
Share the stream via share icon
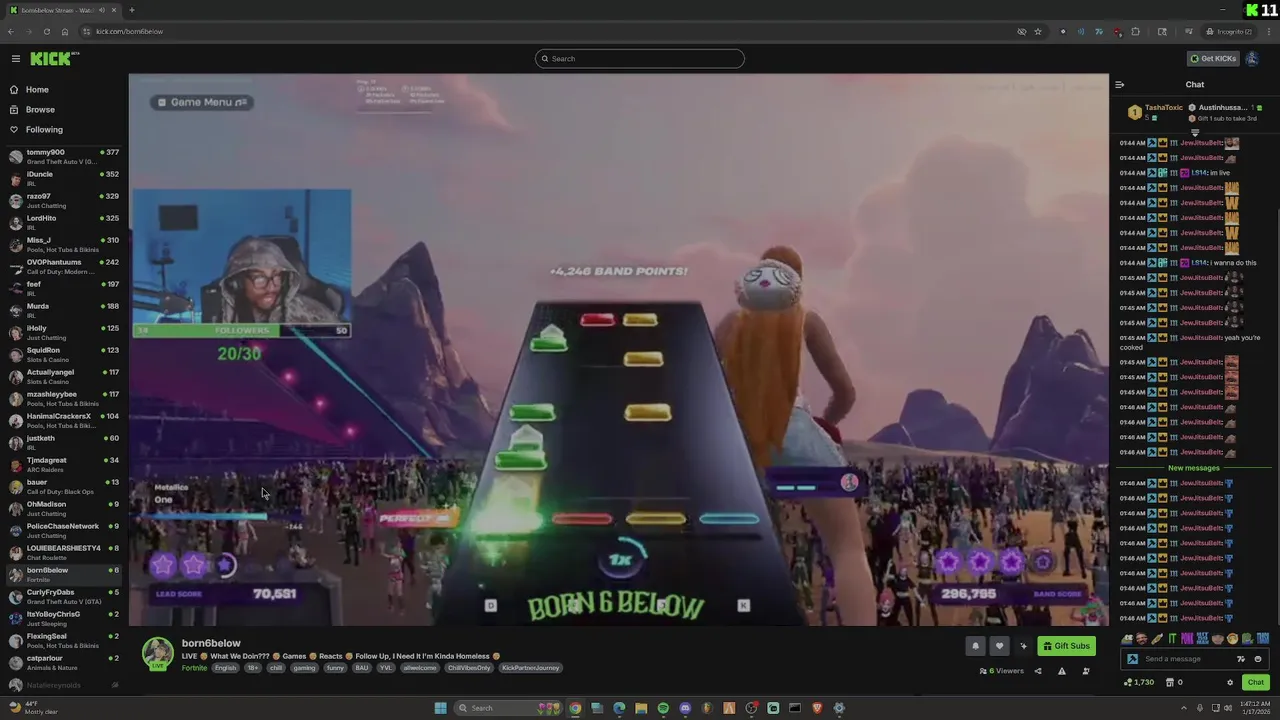coord(1037,671)
